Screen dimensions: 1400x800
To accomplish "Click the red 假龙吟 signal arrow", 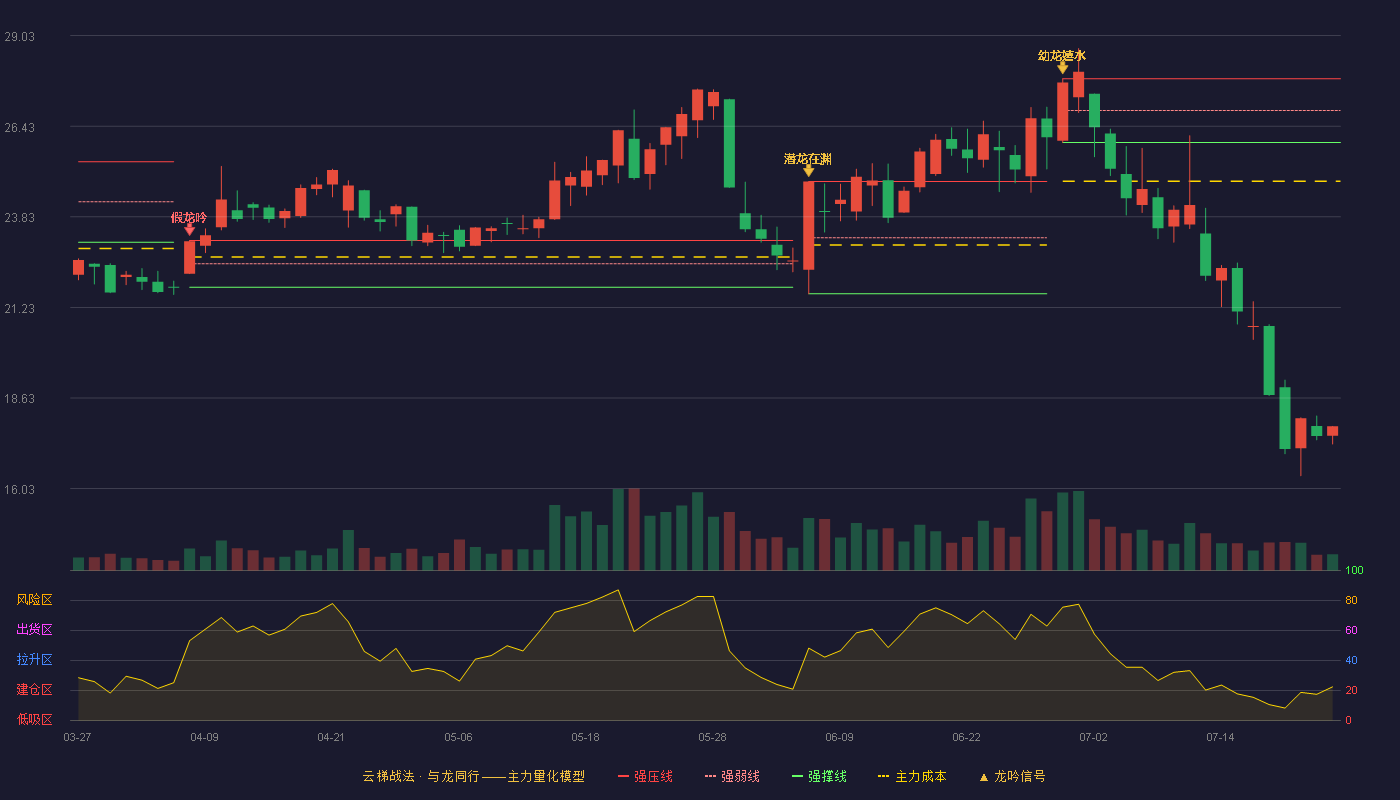I will [189, 230].
